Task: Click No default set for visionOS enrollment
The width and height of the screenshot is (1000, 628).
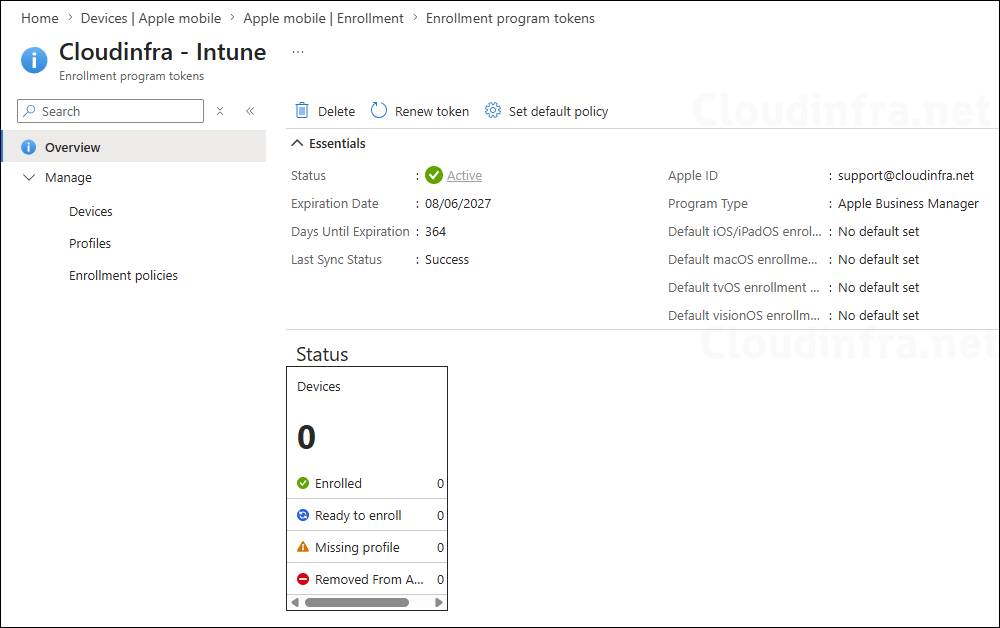Action: click(878, 316)
